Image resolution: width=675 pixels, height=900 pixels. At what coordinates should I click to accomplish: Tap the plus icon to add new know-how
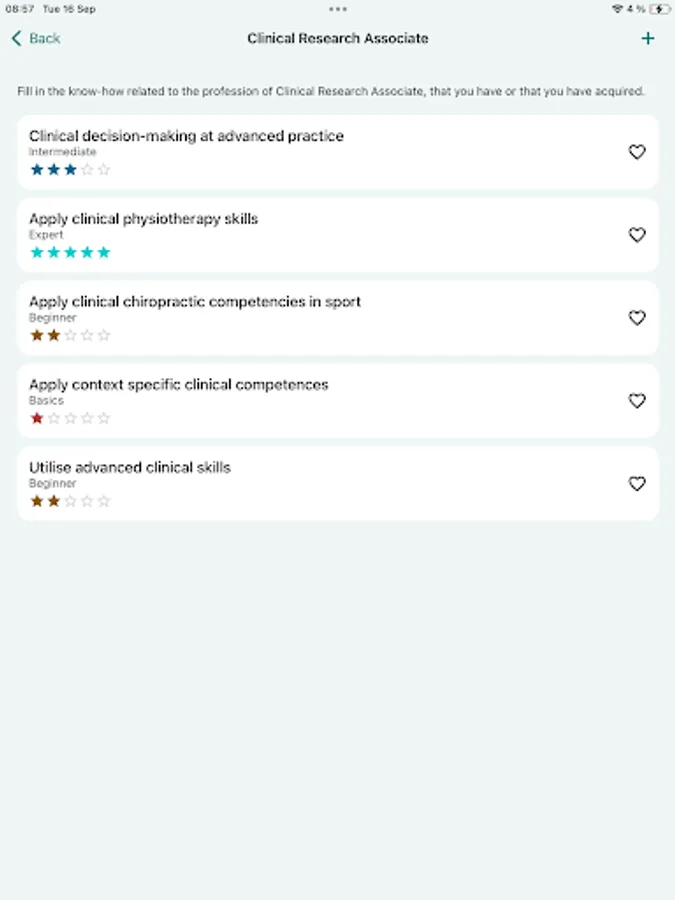coord(648,38)
